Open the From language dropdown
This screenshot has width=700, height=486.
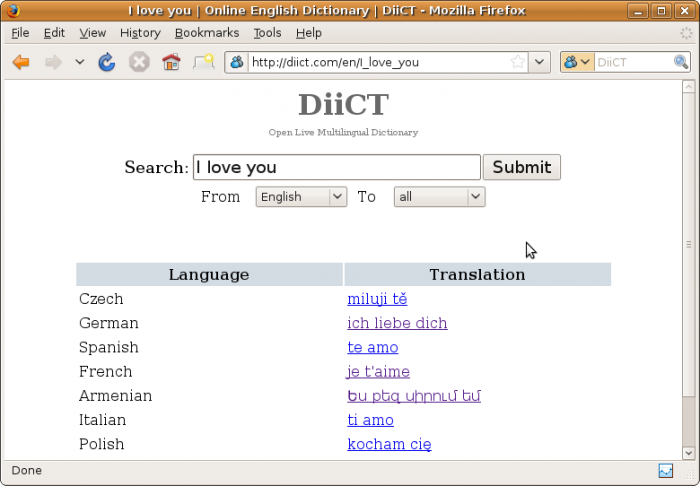[x=301, y=197]
